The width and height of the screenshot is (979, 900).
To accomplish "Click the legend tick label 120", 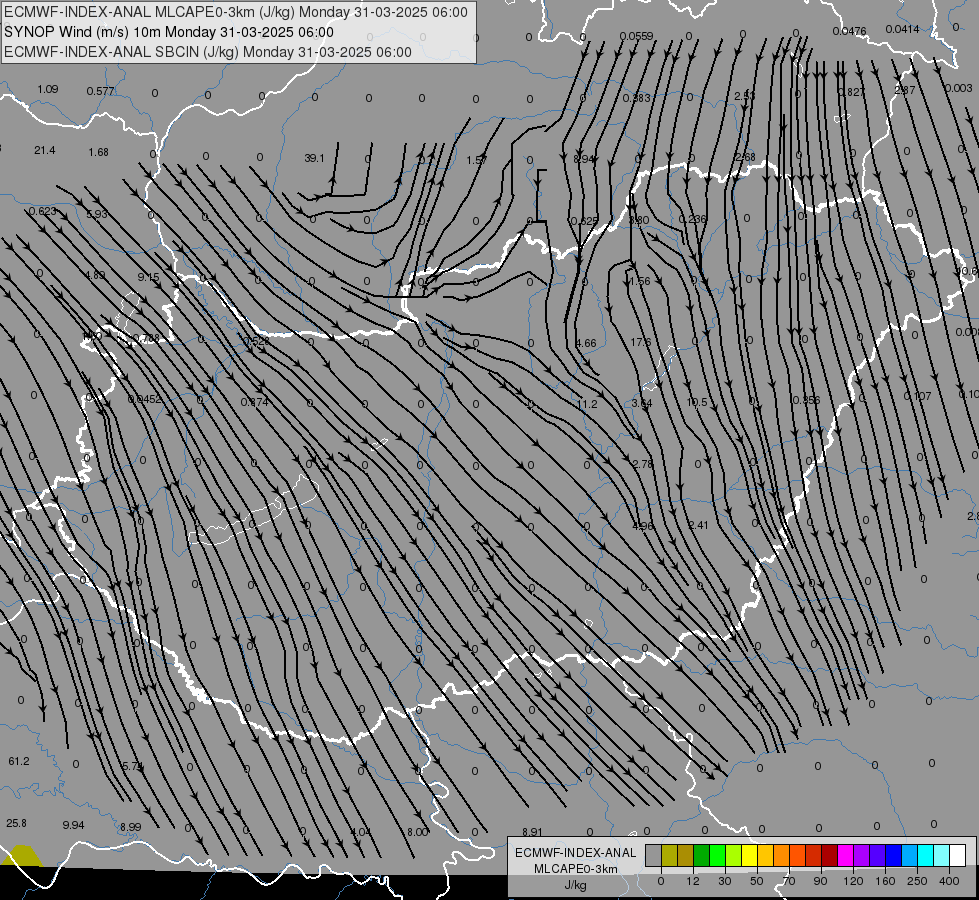I will pos(853,881).
